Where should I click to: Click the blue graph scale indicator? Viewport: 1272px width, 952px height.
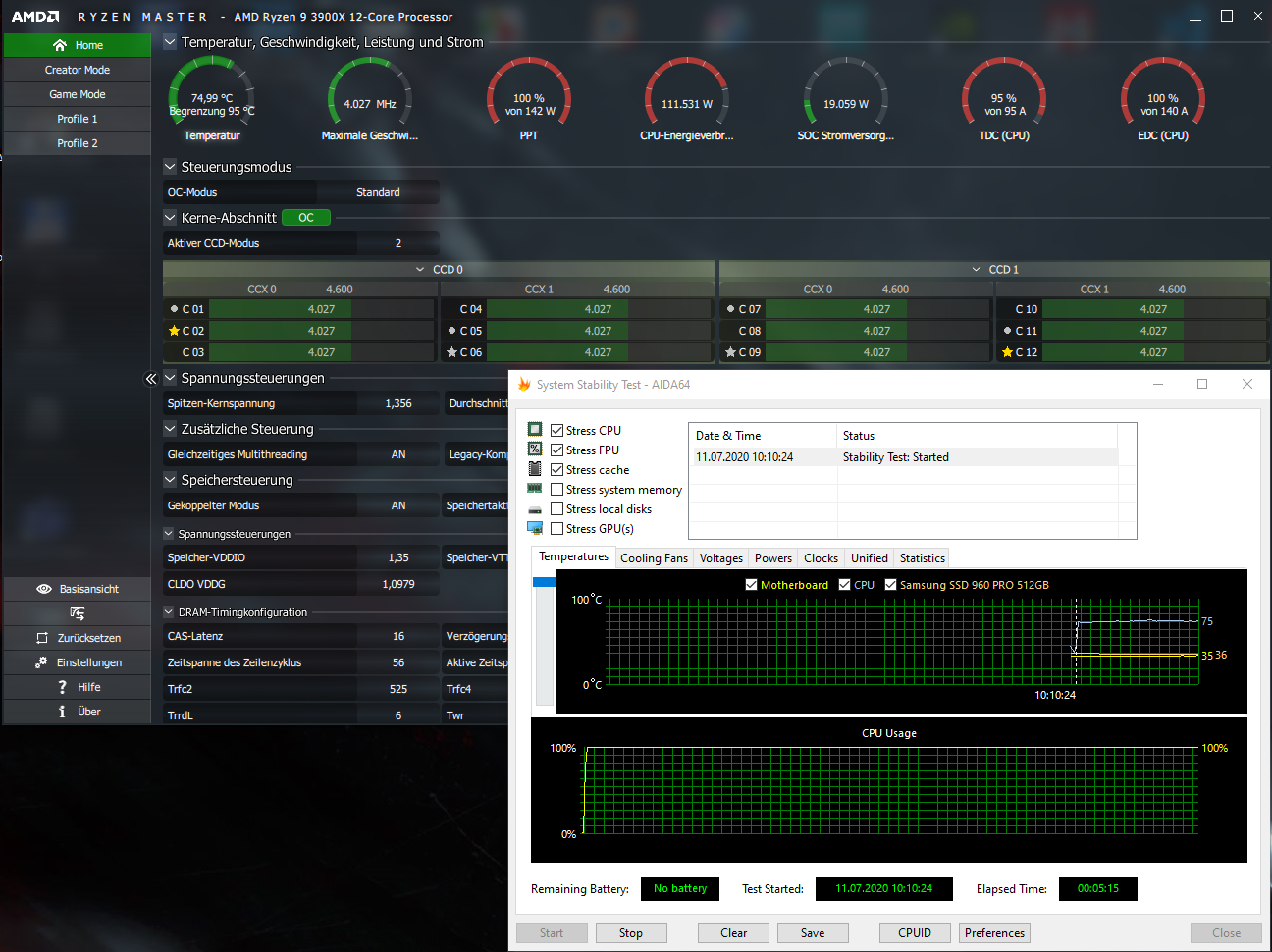click(x=545, y=582)
